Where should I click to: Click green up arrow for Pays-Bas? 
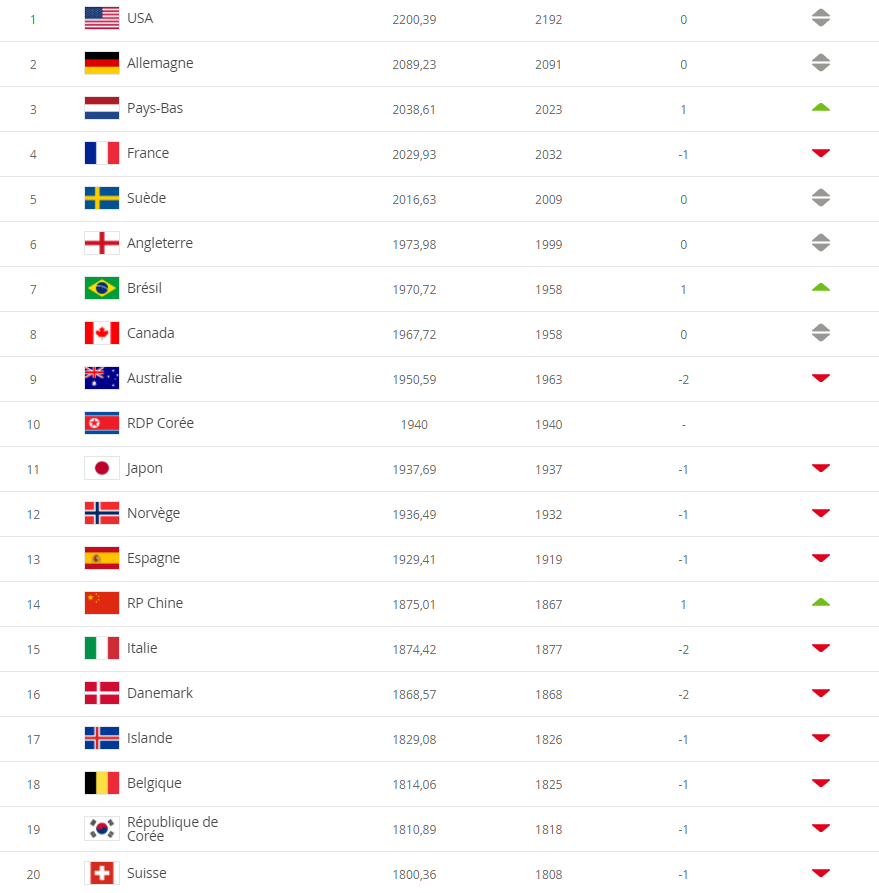pyautogui.click(x=821, y=108)
